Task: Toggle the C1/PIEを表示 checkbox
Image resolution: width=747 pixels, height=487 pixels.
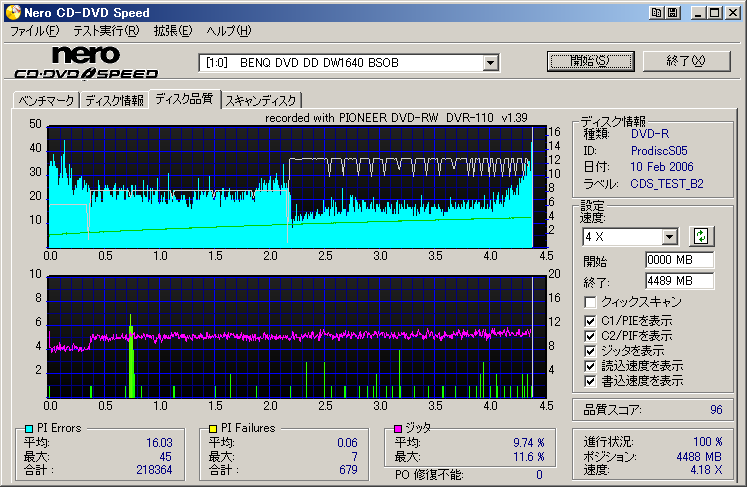Action: [x=590, y=321]
